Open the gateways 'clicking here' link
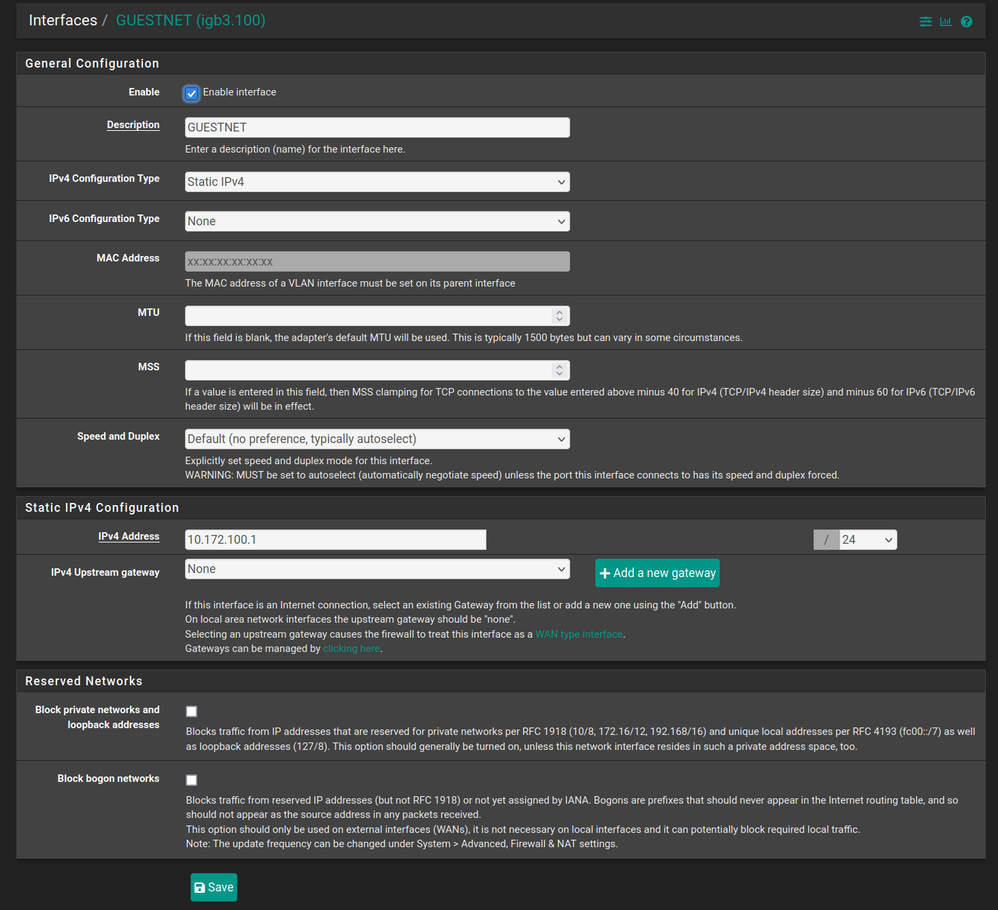 352,649
